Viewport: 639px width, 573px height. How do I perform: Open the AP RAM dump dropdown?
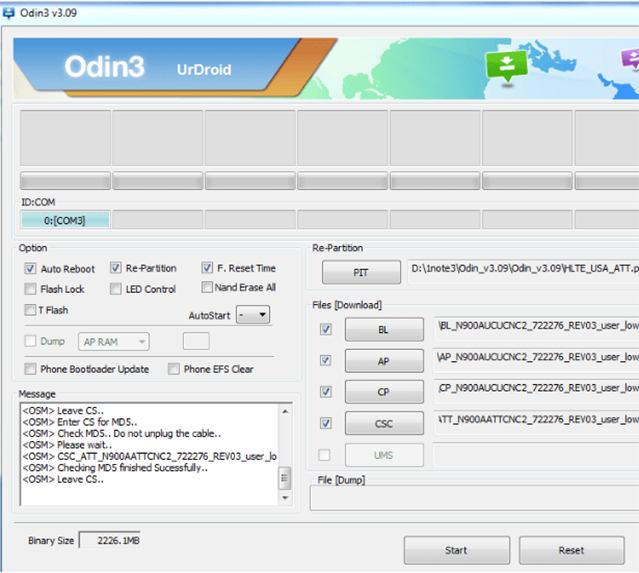[114, 342]
